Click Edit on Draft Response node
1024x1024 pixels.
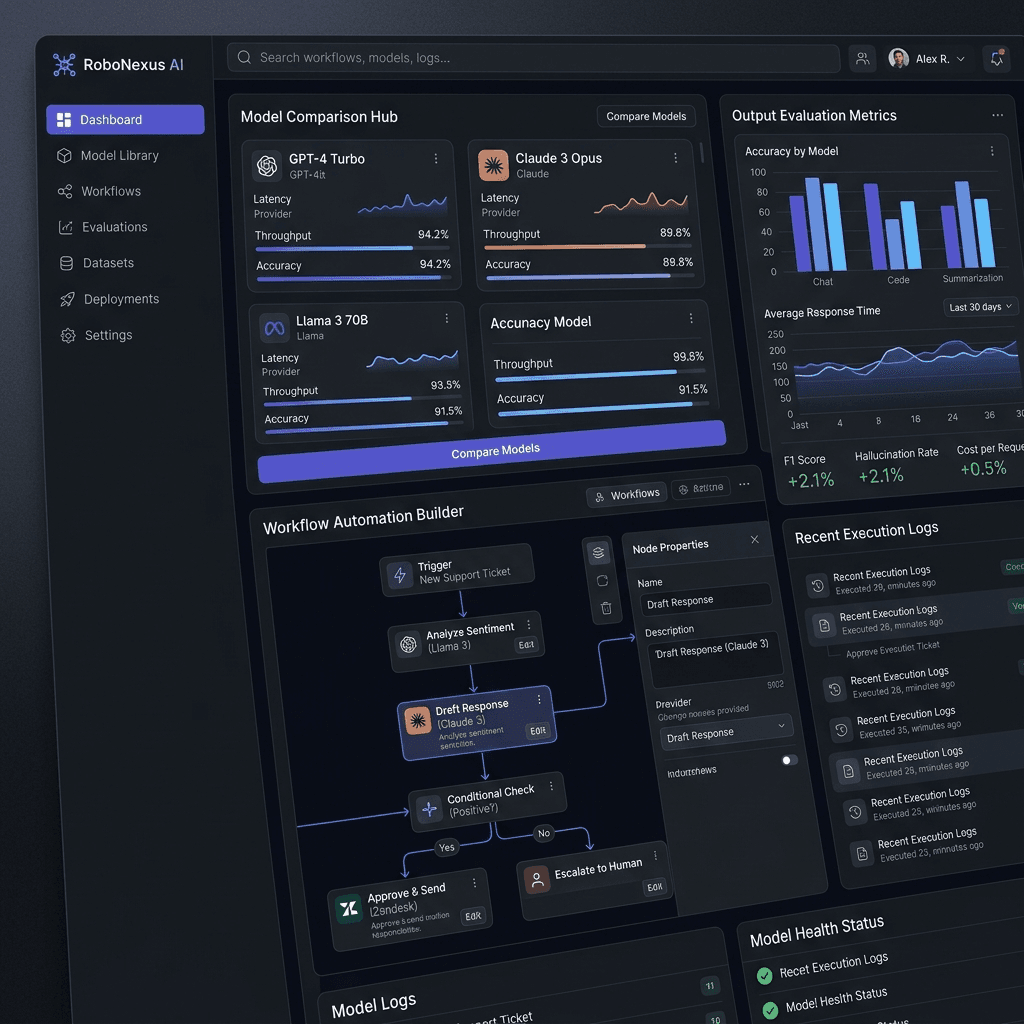click(x=538, y=731)
